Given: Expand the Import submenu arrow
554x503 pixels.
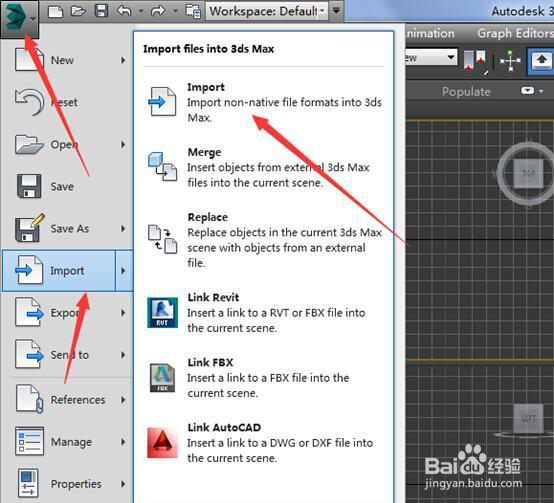Looking at the screenshot, I should (x=124, y=271).
